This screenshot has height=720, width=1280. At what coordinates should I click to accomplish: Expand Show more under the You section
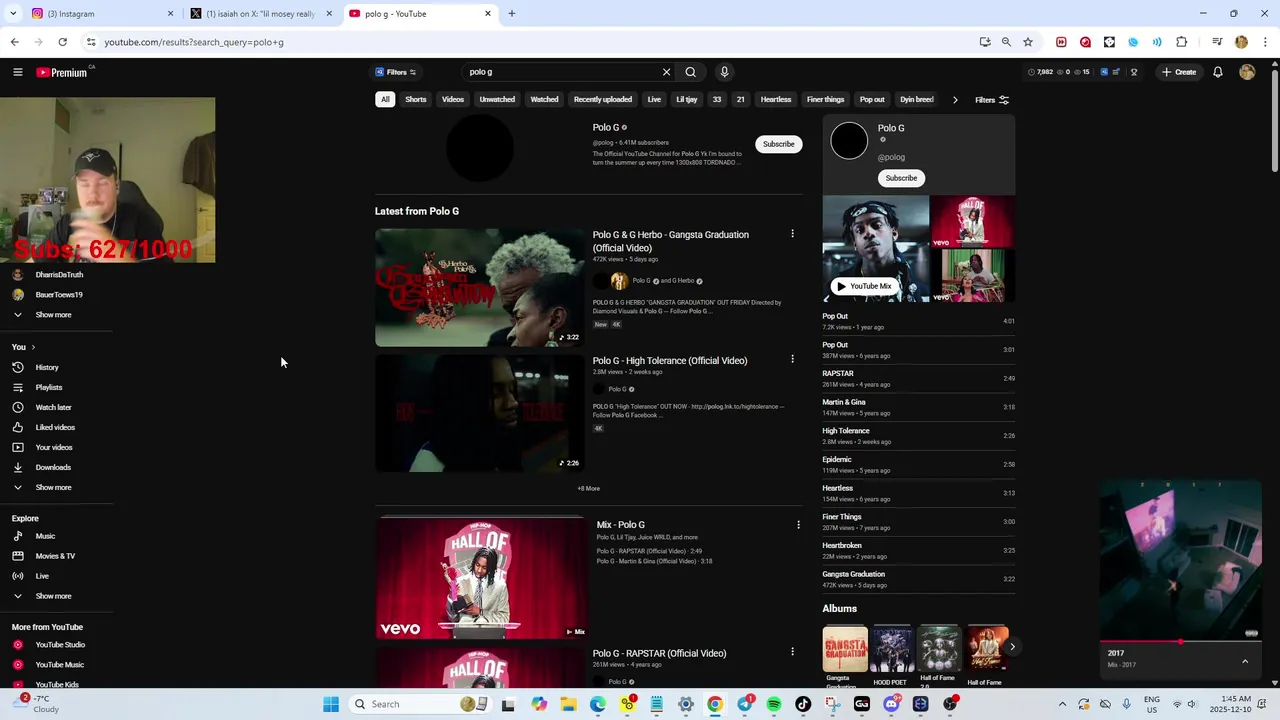pos(53,488)
